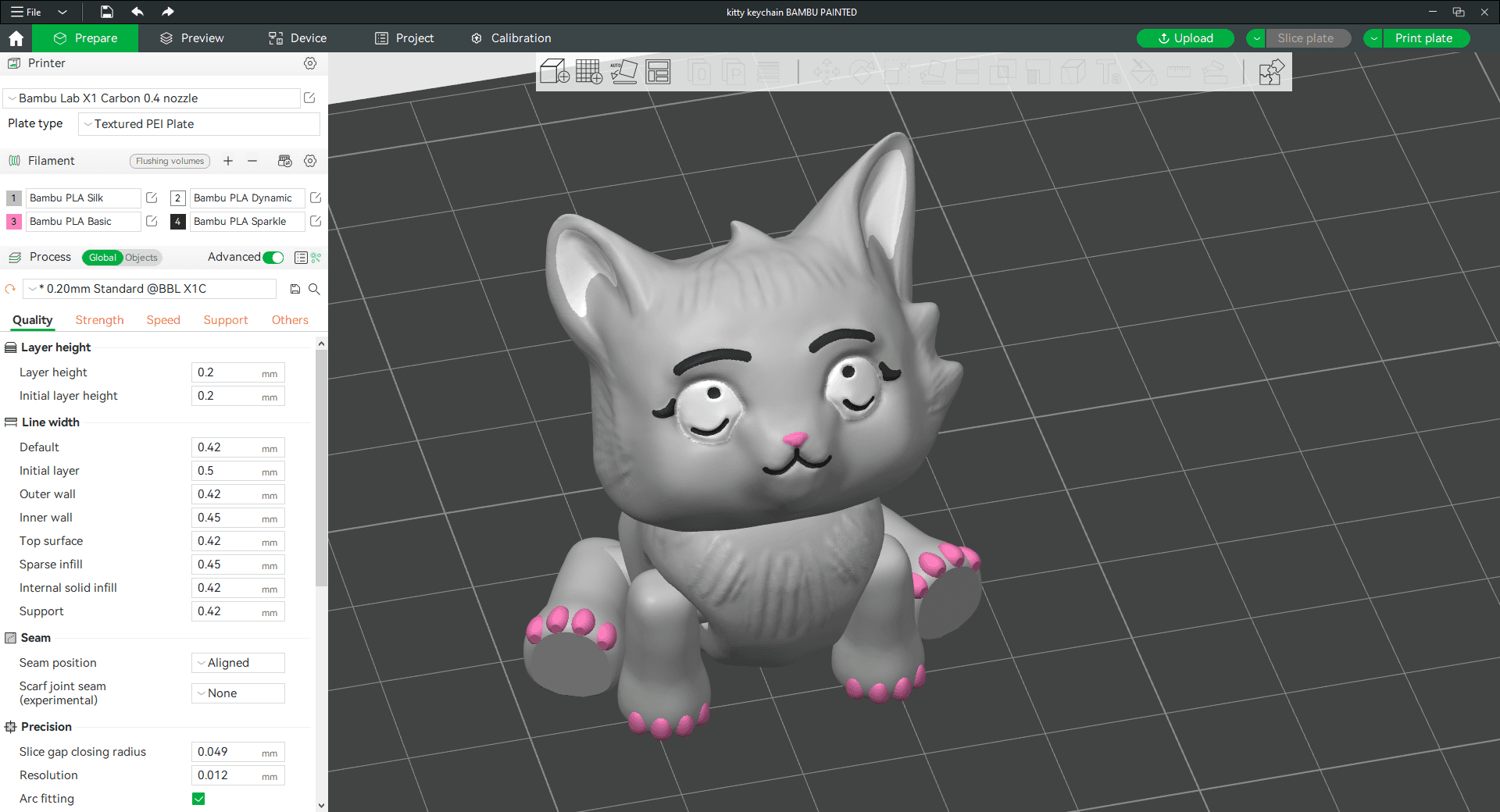Switch process scope to Objects
This screenshot has height=812, width=1500.
[141, 258]
